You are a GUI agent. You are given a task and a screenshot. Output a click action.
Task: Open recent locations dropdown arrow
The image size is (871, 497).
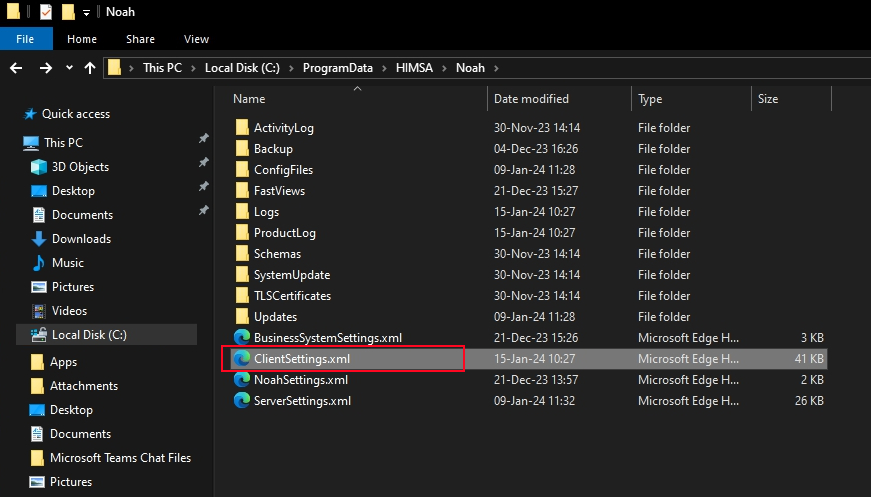tap(69, 68)
